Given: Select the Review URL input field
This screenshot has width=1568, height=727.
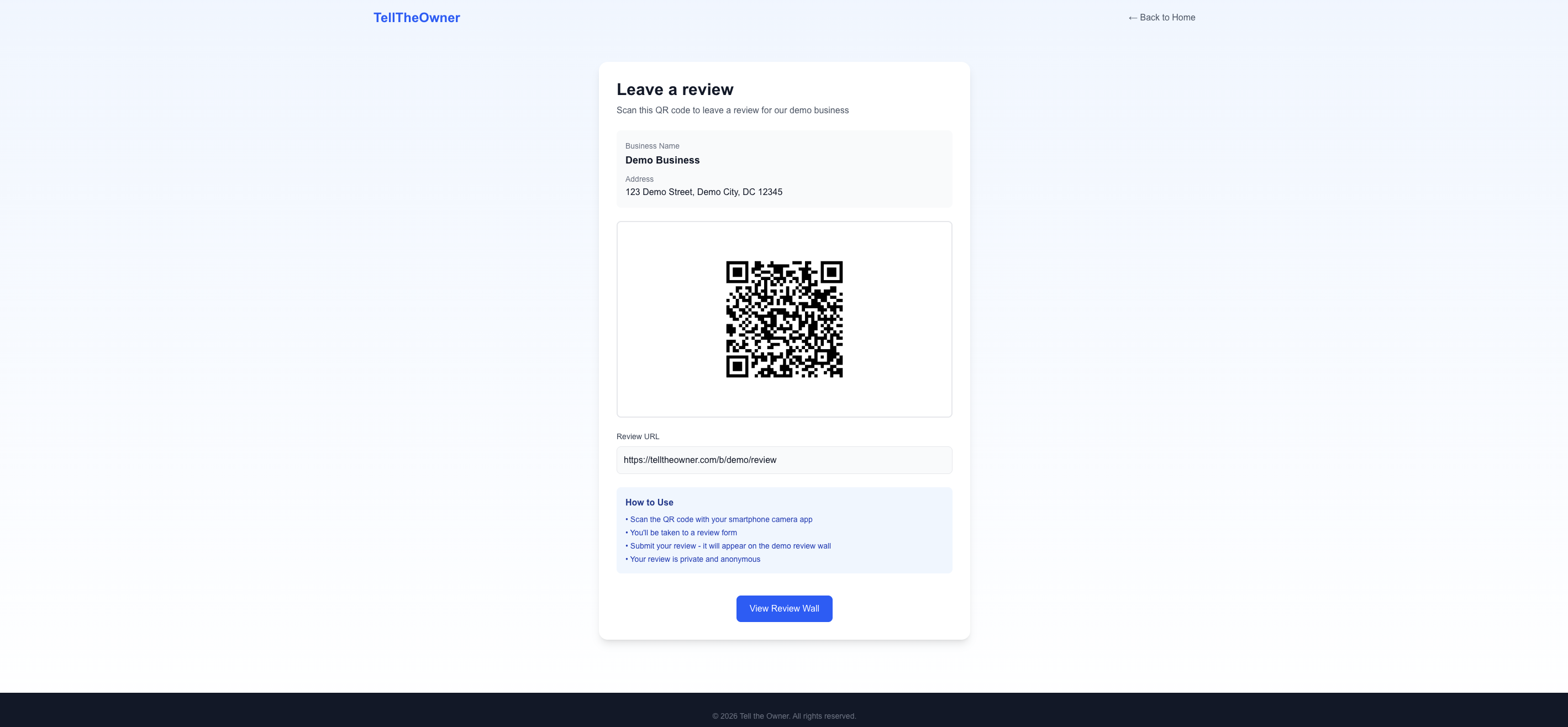Looking at the screenshot, I should pyautogui.click(x=784, y=460).
